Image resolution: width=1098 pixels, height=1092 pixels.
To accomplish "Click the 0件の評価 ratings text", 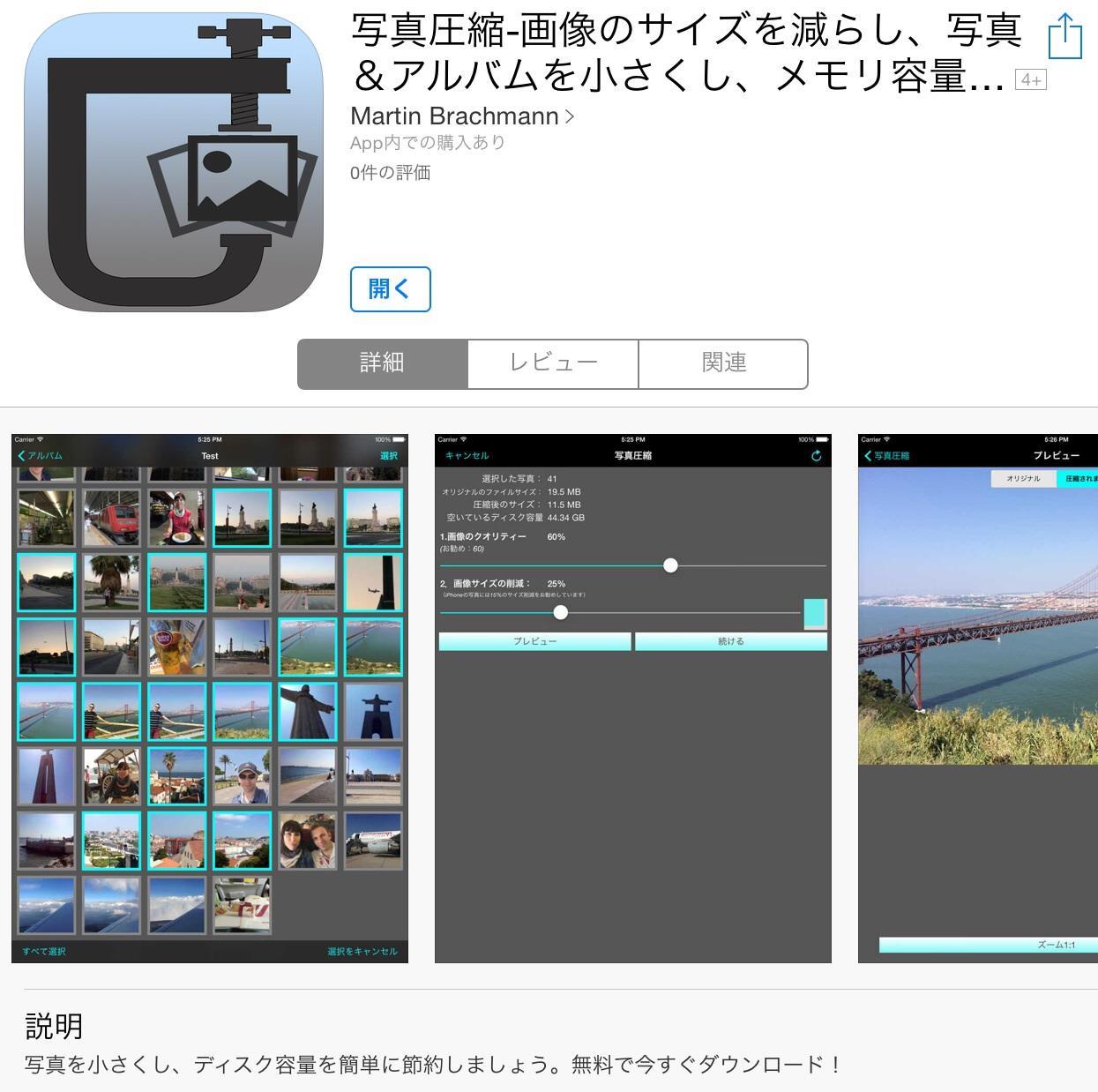I will coord(390,173).
